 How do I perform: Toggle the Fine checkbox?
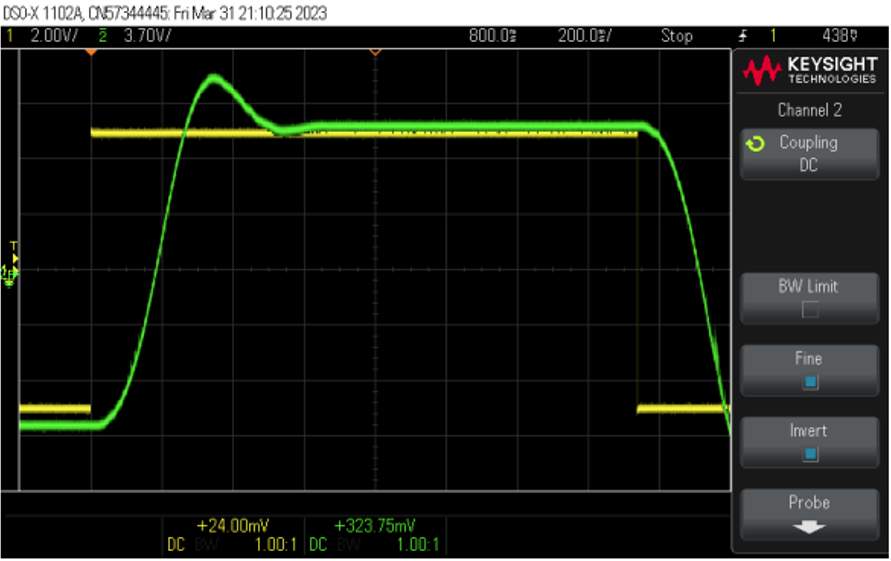point(809,382)
